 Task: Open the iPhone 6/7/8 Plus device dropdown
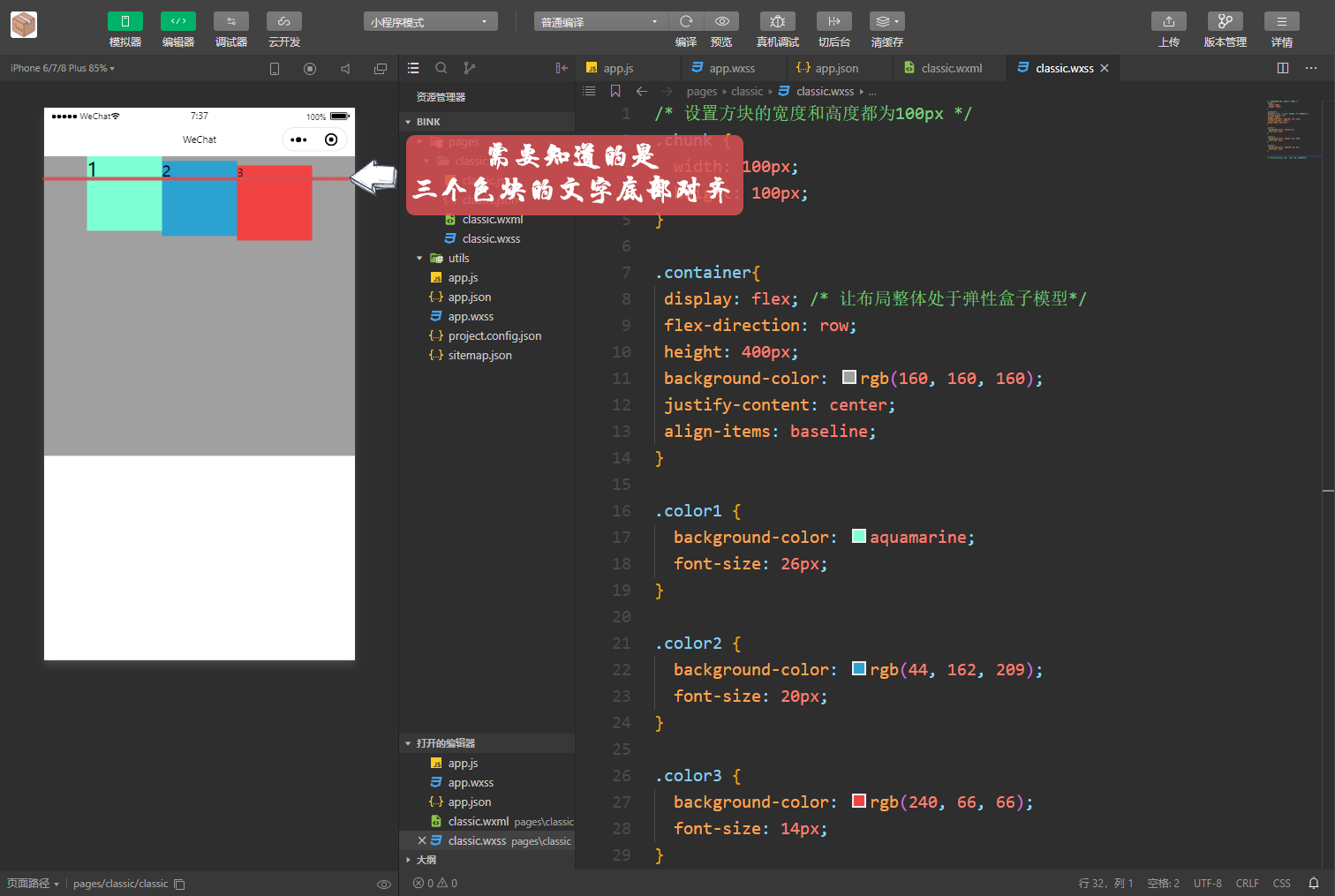click(63, 68)
